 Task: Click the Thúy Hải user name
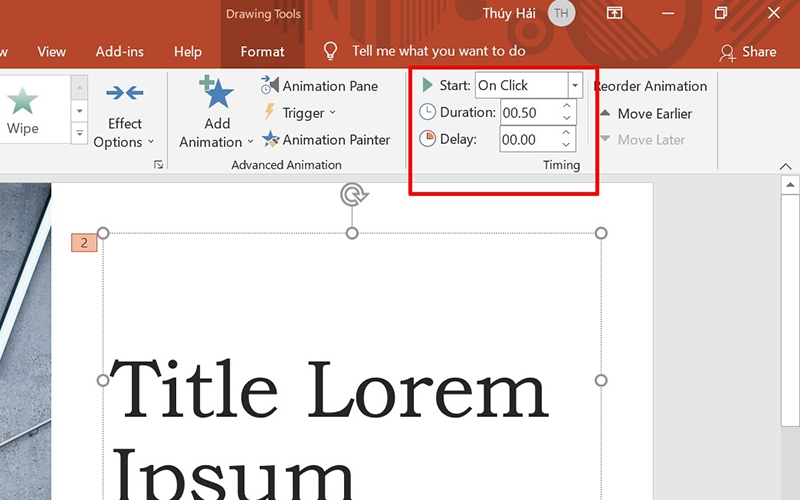click(x=509, y=13)
